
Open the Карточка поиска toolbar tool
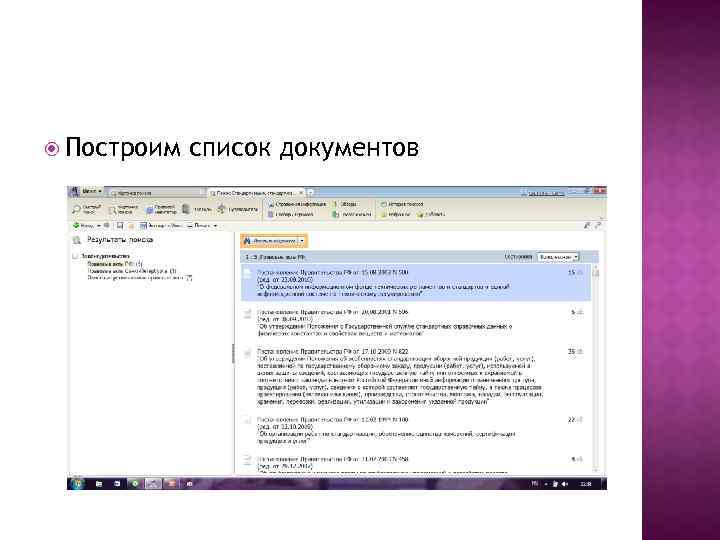tap(124, 210)
